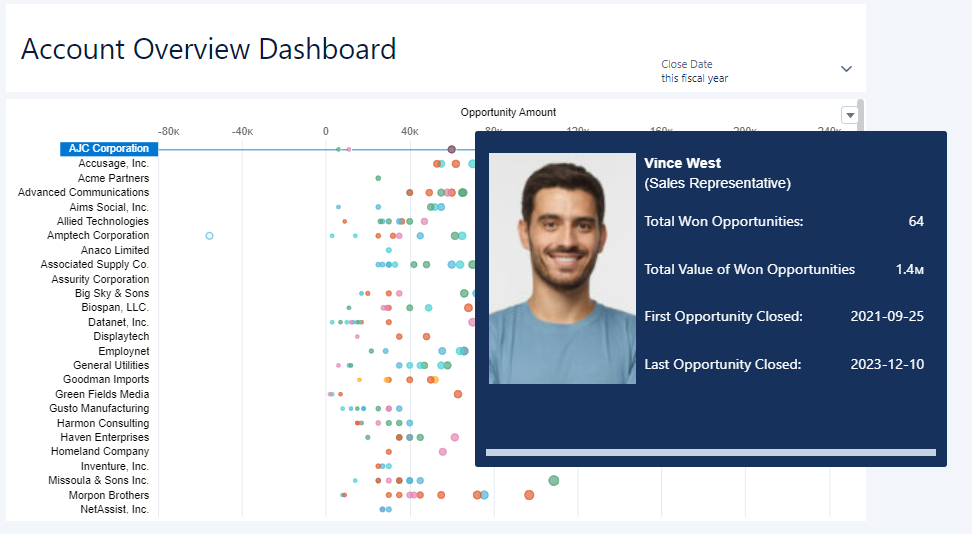Click the orange dot in Green Fields Media row
Screen dimensions: 972x534
(458, 394)
